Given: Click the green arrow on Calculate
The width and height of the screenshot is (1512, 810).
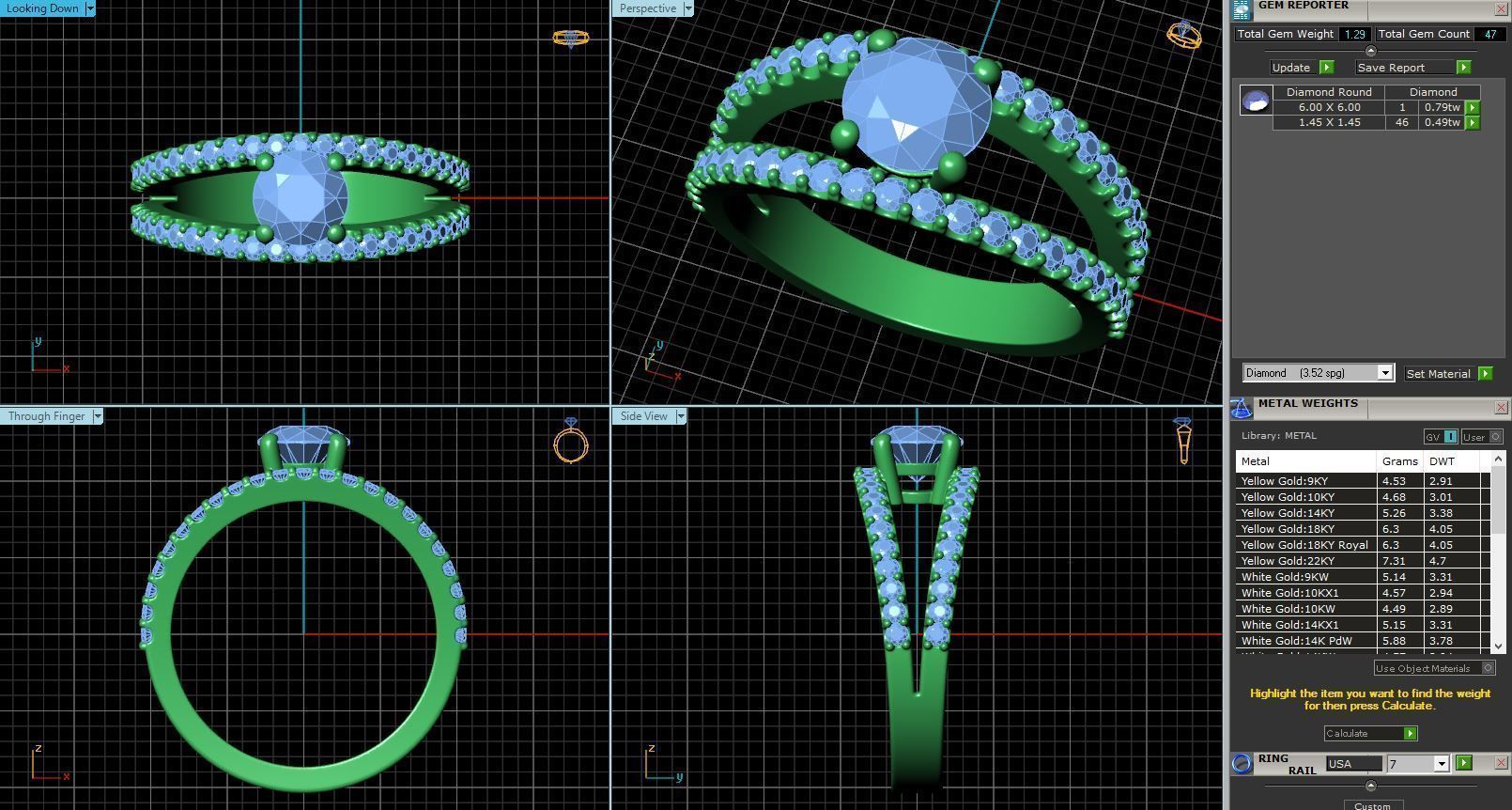Looking at the screenshot, I should 1410,733.
